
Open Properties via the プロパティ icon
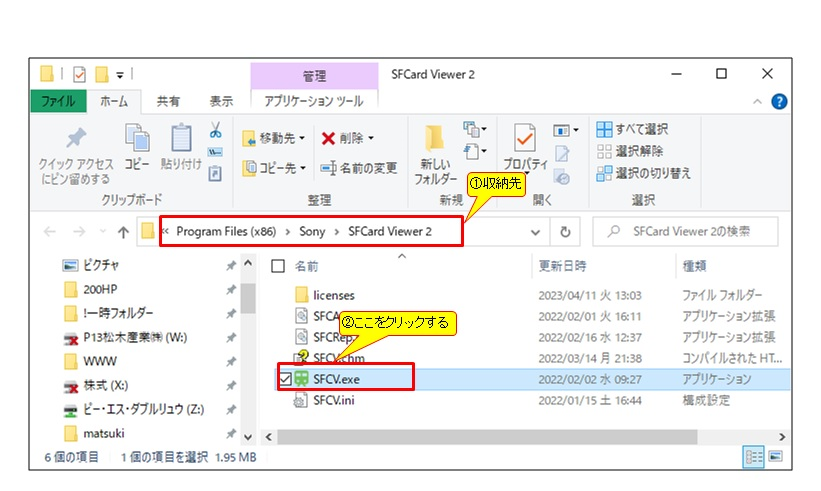point(524,140)
